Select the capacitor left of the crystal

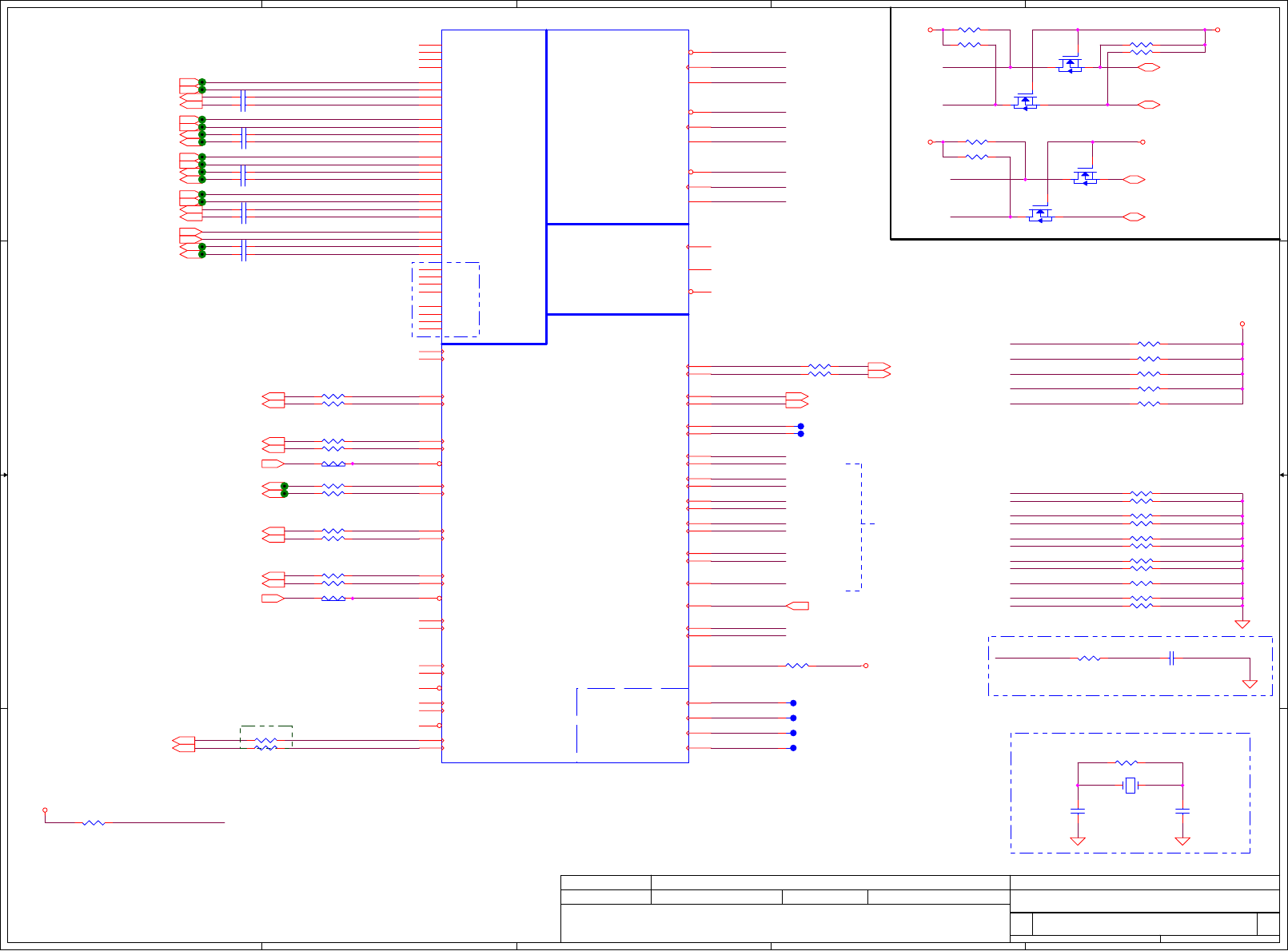pyautogui.click(x=1078, y=811)
